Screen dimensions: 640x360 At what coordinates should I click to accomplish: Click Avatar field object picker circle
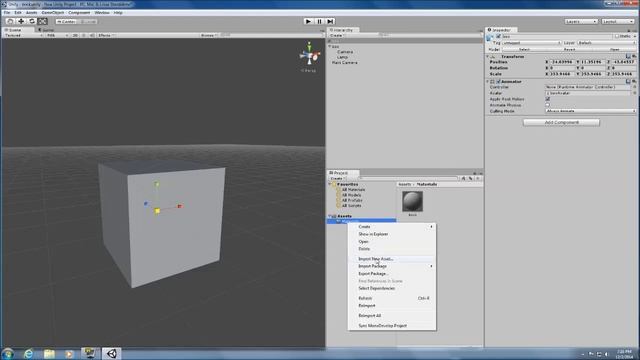(634, 93)
